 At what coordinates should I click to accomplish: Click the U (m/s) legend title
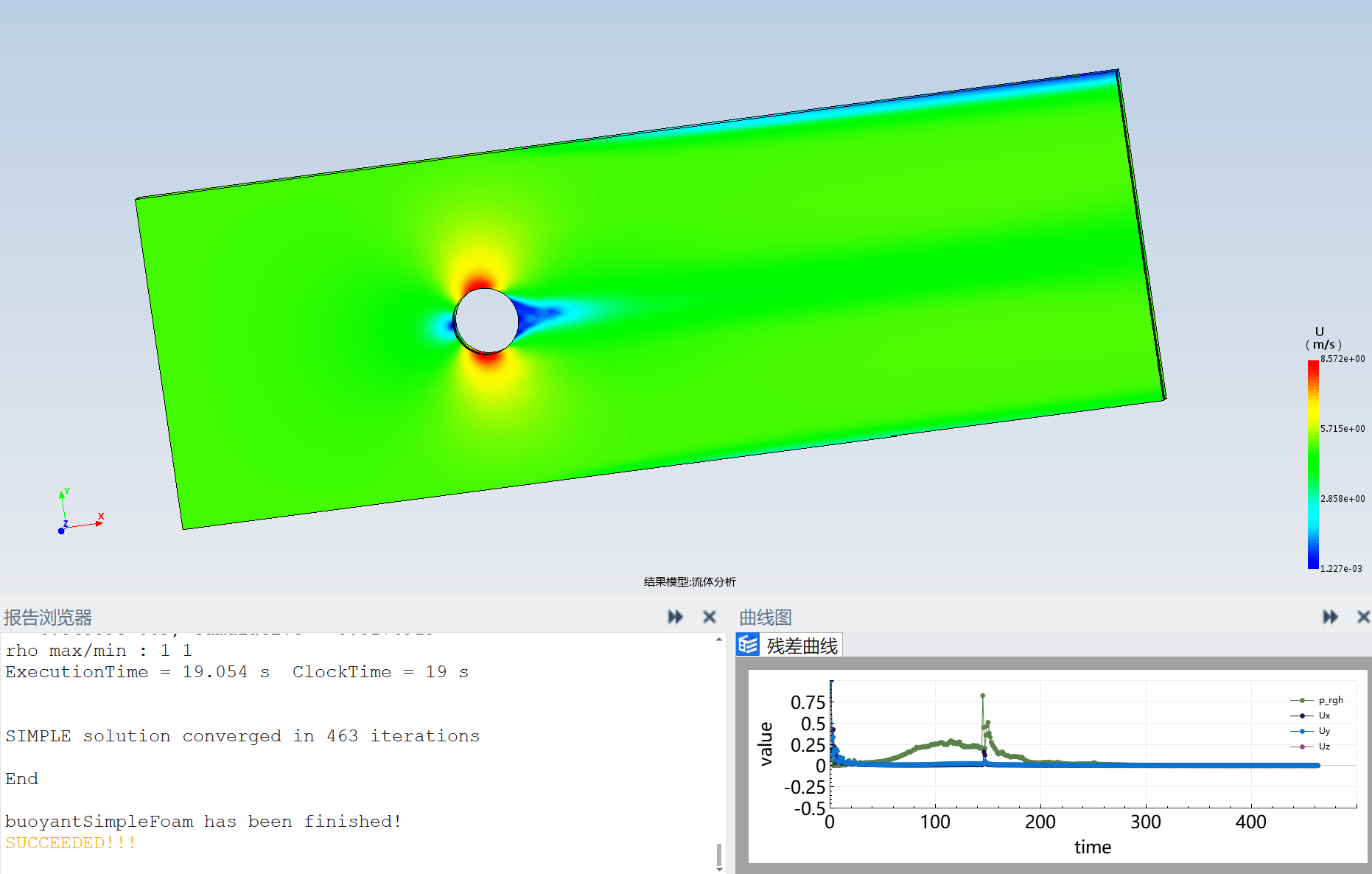click(x=1323, y=338)
